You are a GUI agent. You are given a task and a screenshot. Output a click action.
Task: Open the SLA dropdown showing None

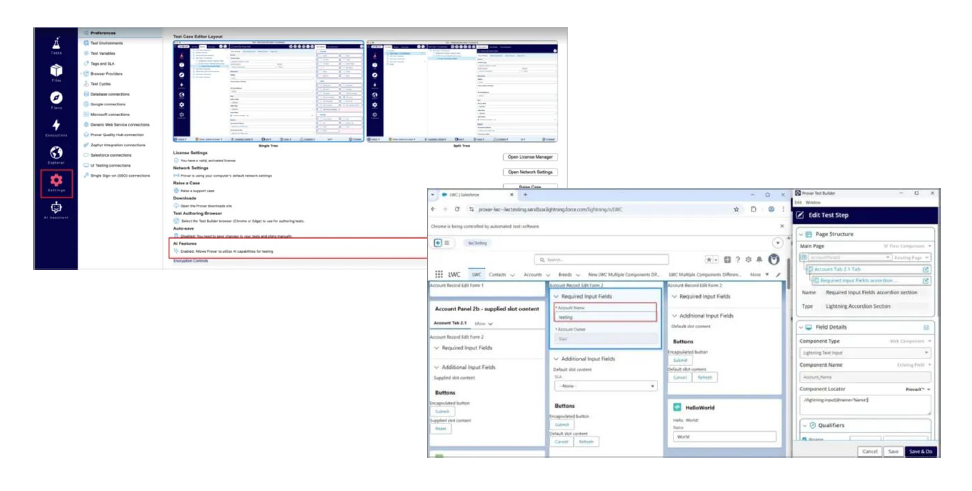pyautogui.click(x=602, y=385)
